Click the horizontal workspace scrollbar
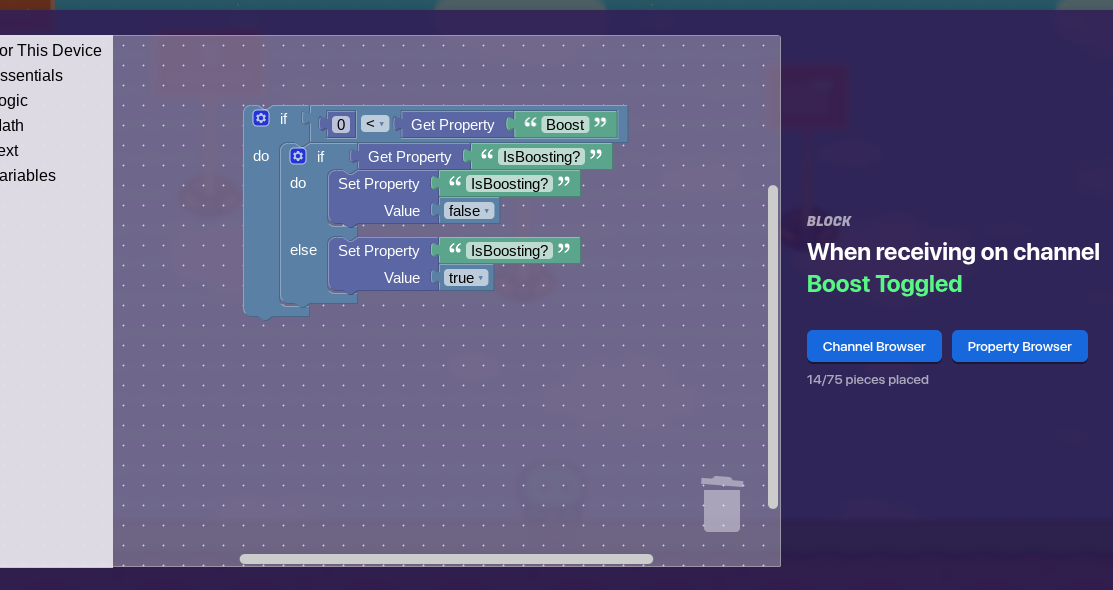The width and height of the screenshot is (1113, 590). click(446, 559)
